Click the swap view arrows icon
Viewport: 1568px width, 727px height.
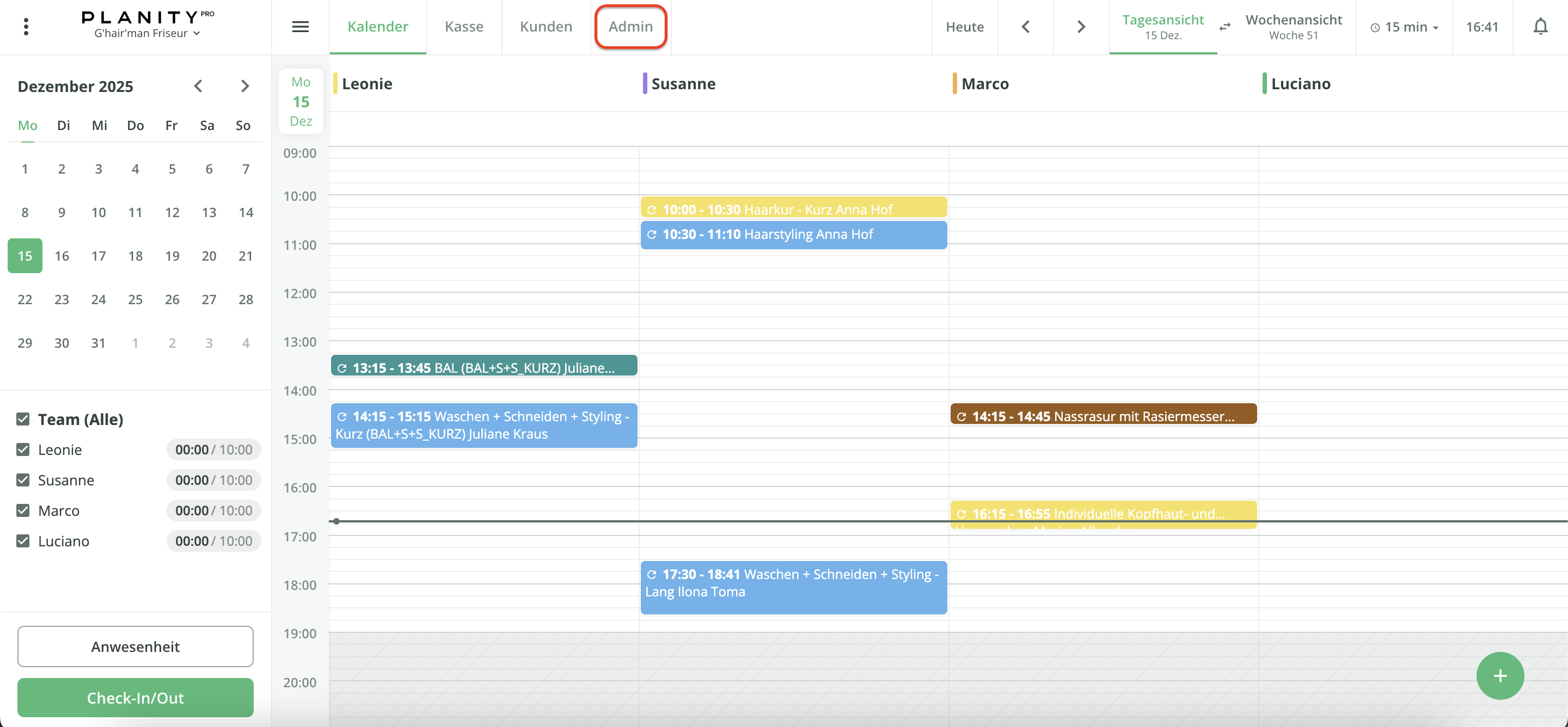[1224, 27]
